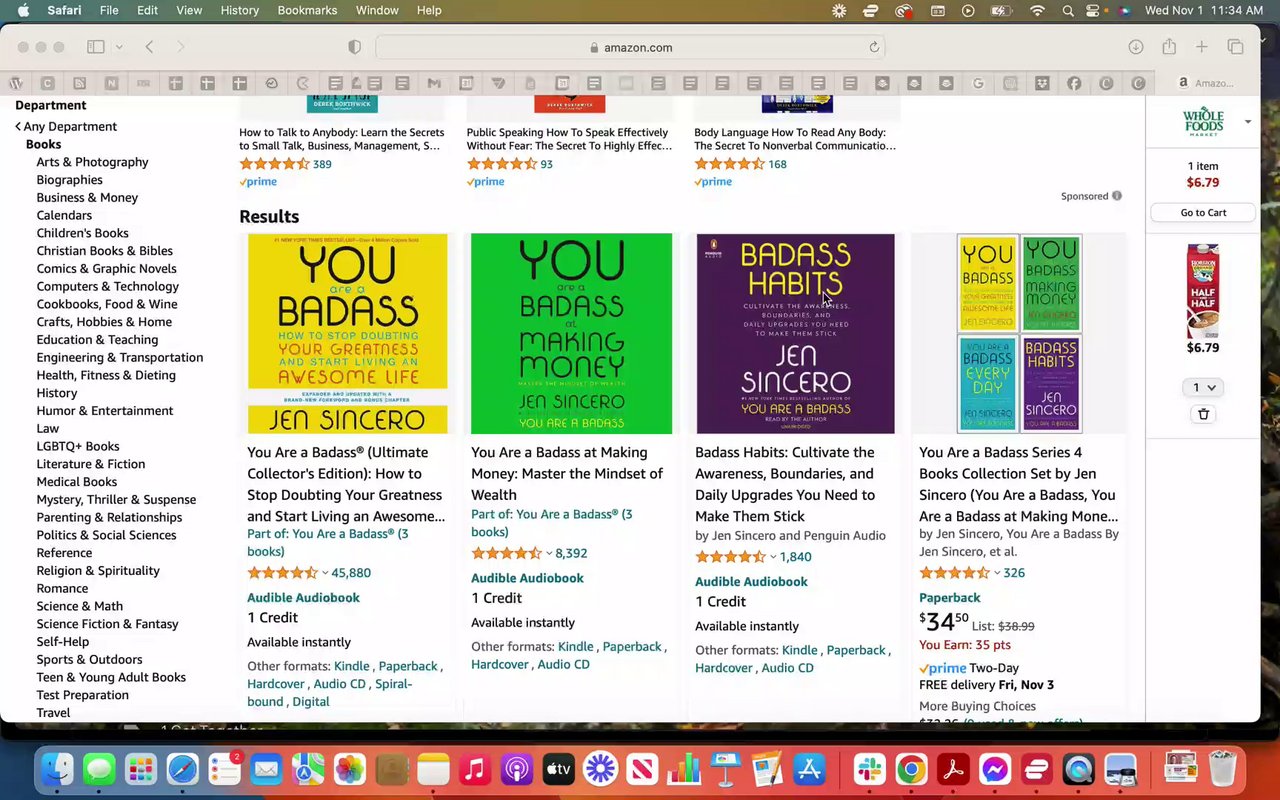Reload the amazon.com page

(874, 47)
